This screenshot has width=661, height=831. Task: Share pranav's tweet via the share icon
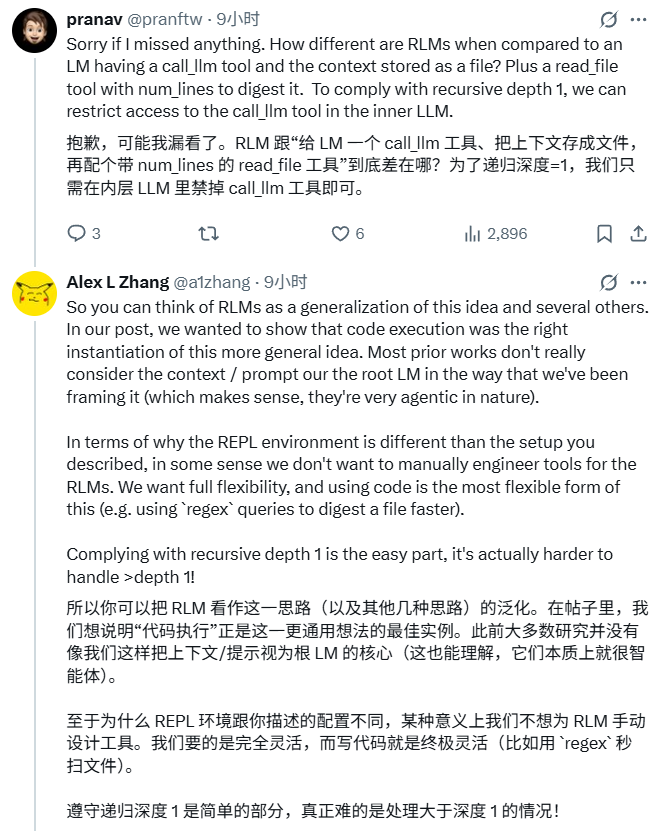pos(638,234)
